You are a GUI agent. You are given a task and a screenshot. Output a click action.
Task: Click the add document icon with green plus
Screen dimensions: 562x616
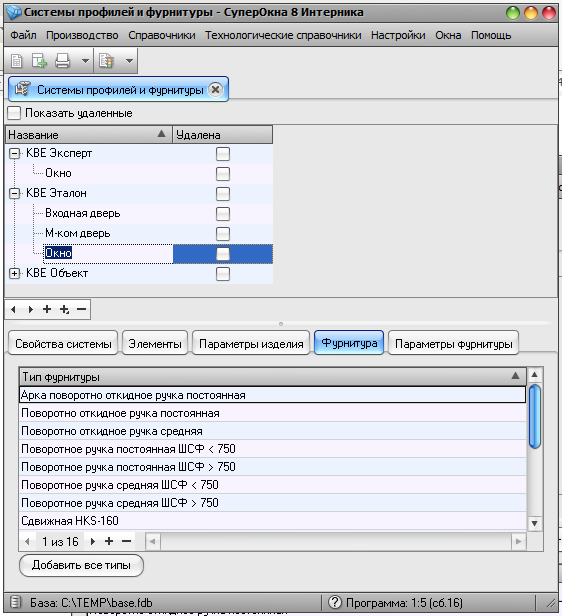[39, 61]
